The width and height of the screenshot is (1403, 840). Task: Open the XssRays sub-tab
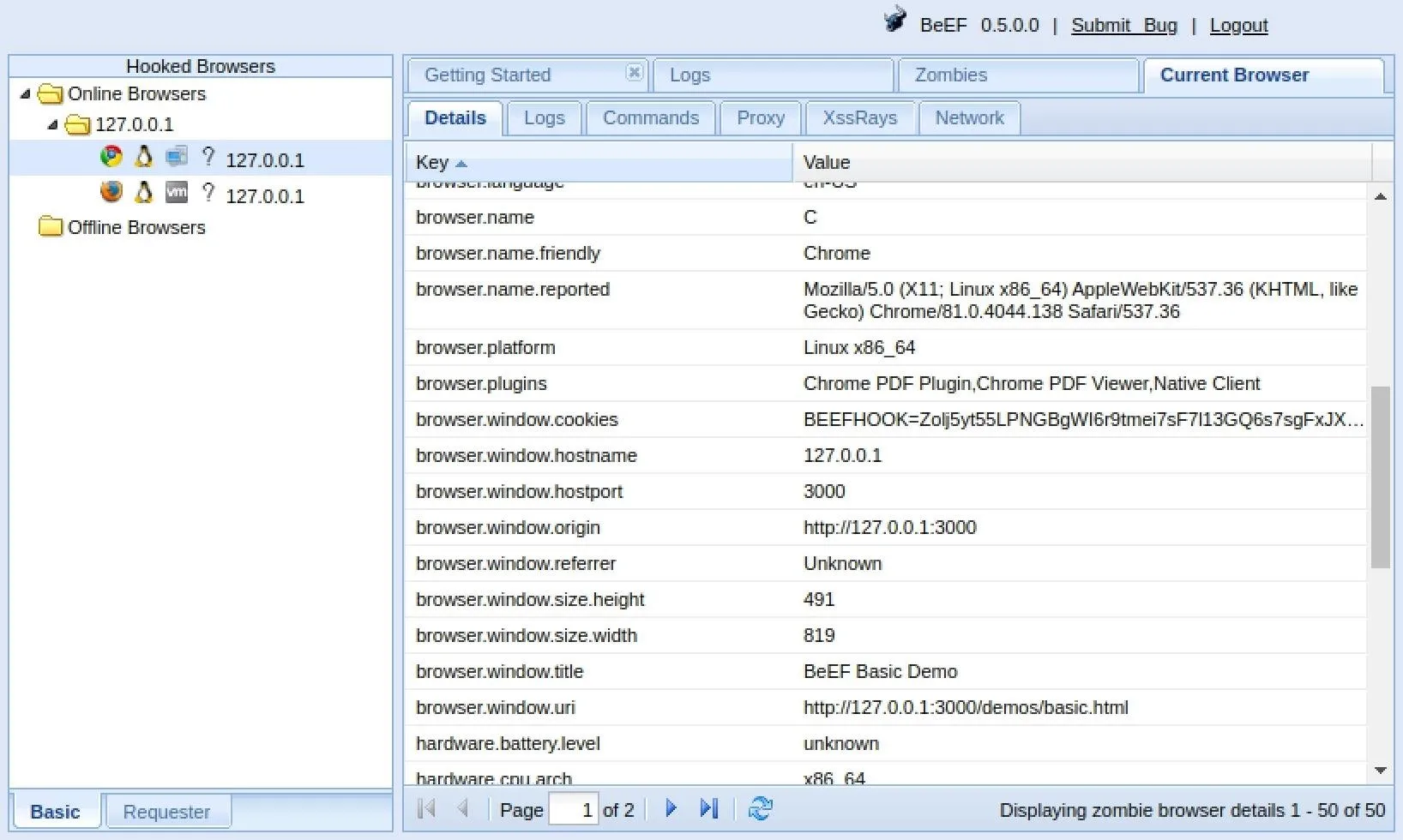point(860,118)
